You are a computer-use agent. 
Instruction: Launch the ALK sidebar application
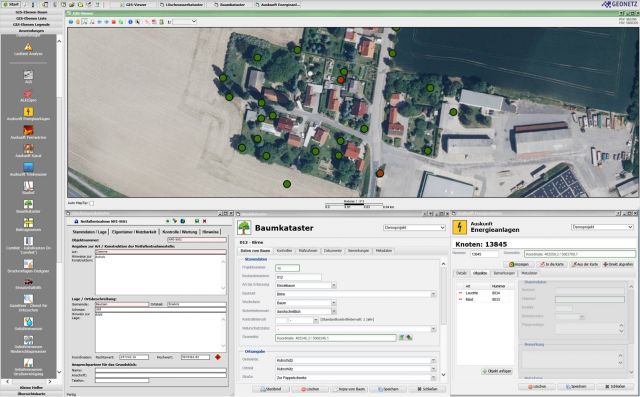coord(28,76)
